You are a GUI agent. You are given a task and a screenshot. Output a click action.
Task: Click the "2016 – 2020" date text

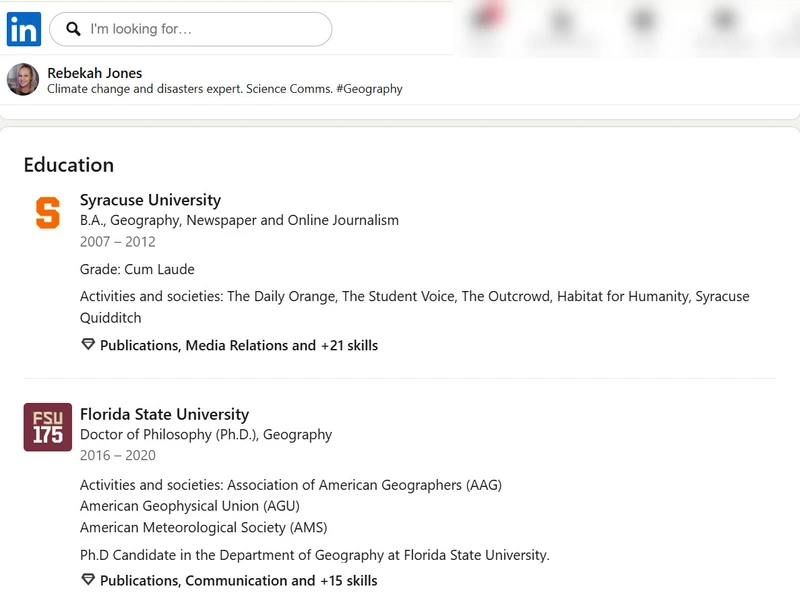click(x=117, y=455)
